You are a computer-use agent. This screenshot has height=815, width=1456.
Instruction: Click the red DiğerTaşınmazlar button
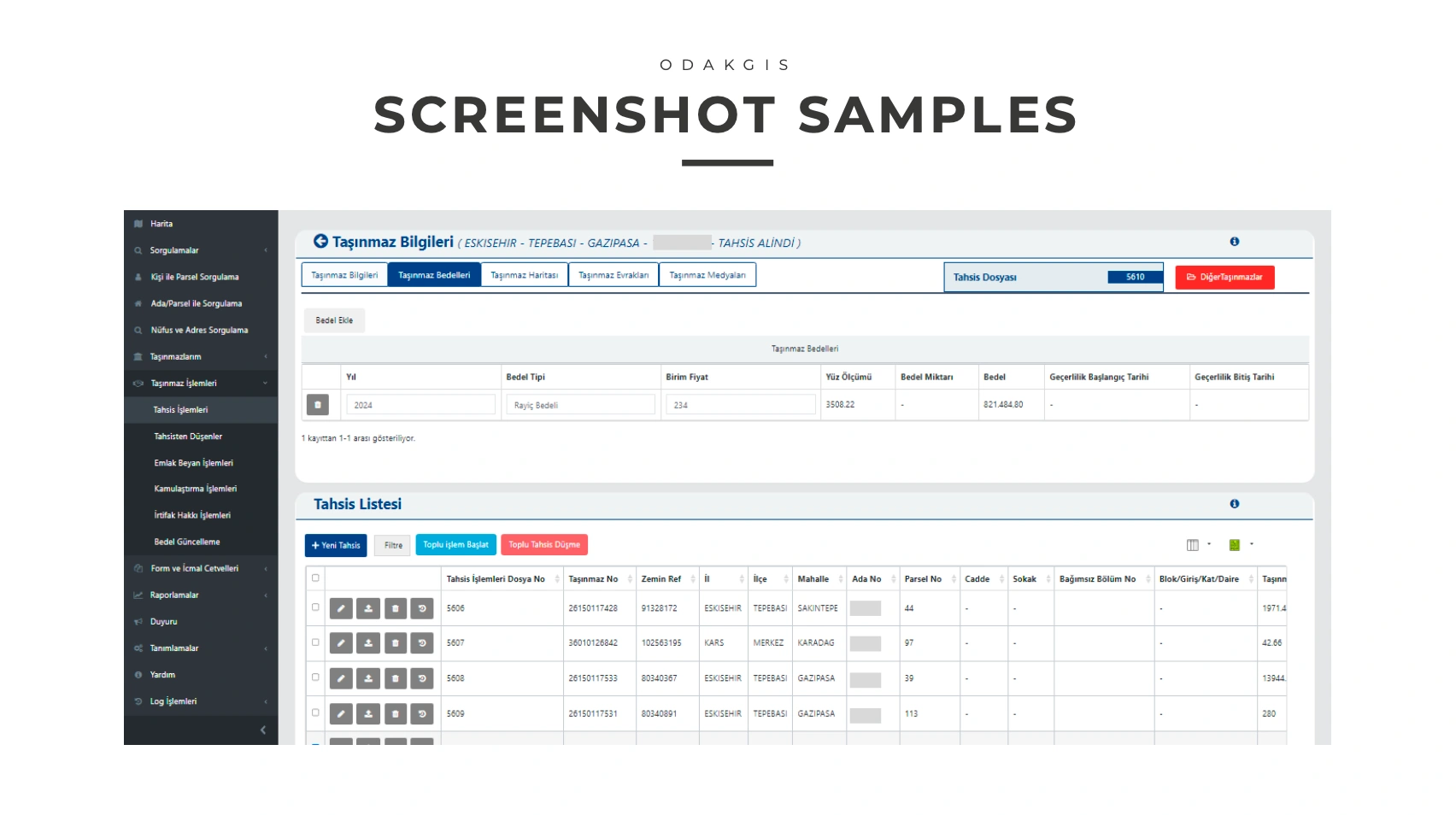point(1224,277)
